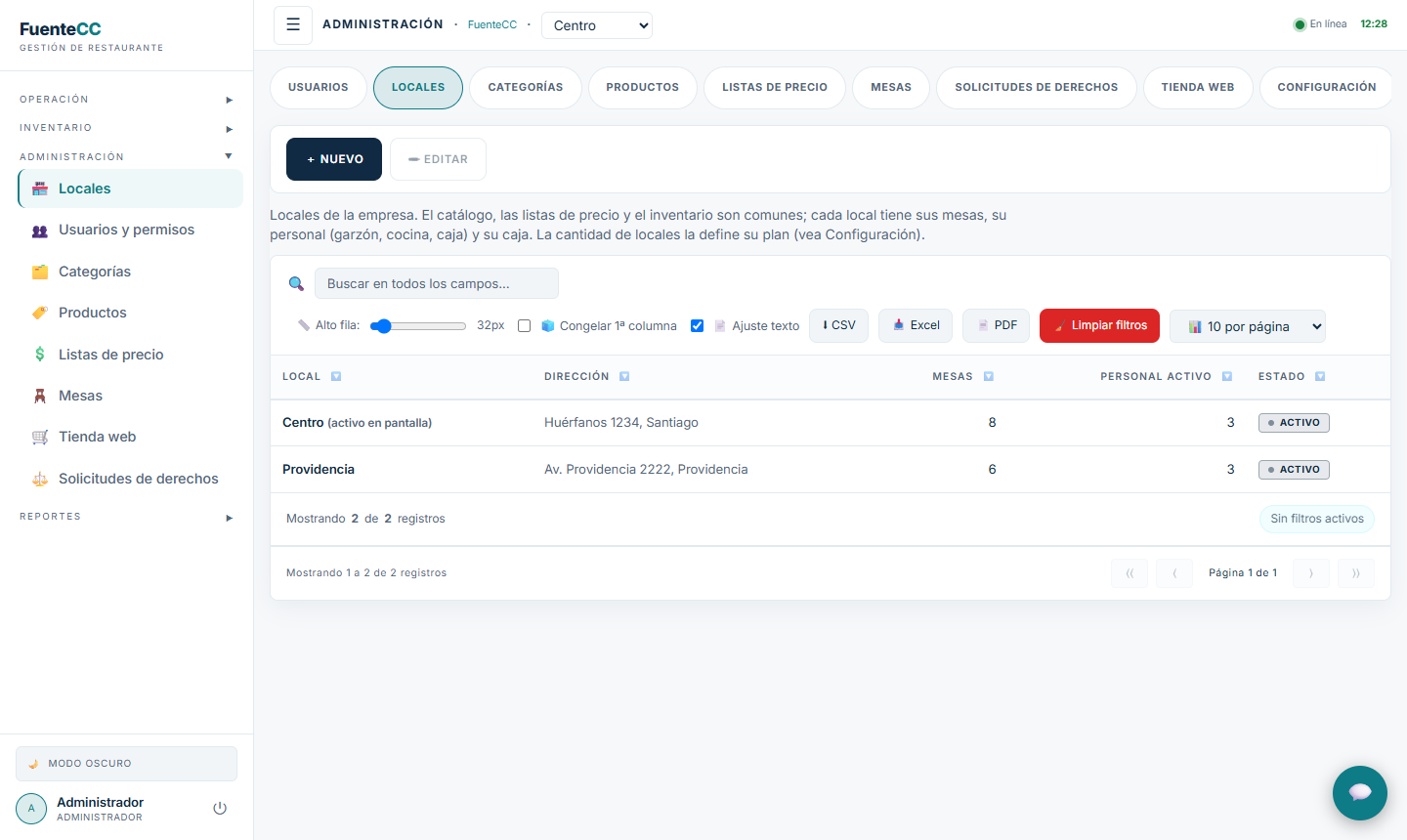
Task: Click the hamburger menu icon
Action: pos(293,25)
